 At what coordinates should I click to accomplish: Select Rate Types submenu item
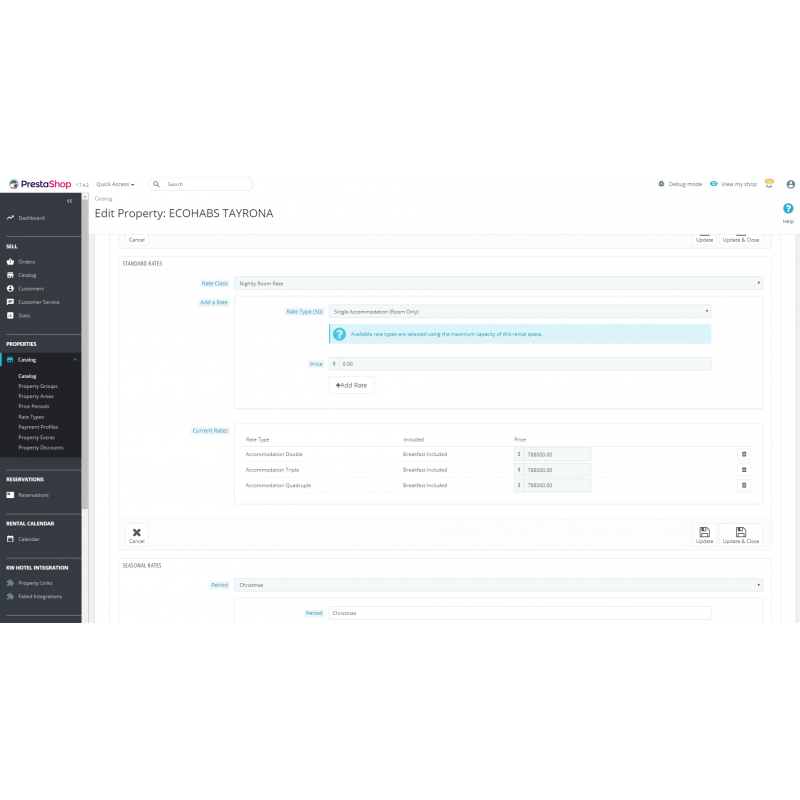[x=31, y=417]
